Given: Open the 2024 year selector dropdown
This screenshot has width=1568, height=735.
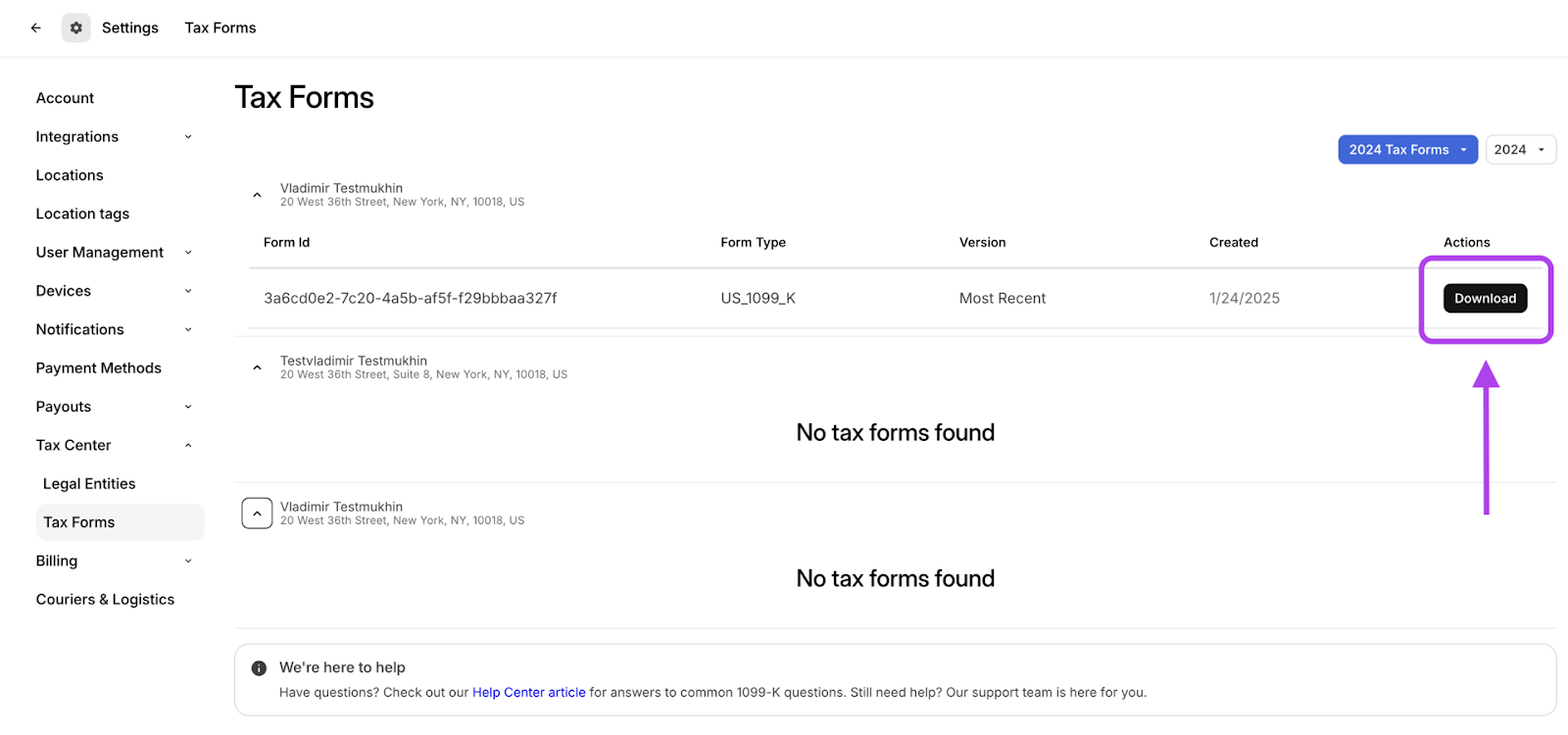Looking at the screenshot, I should (1520, 150).
